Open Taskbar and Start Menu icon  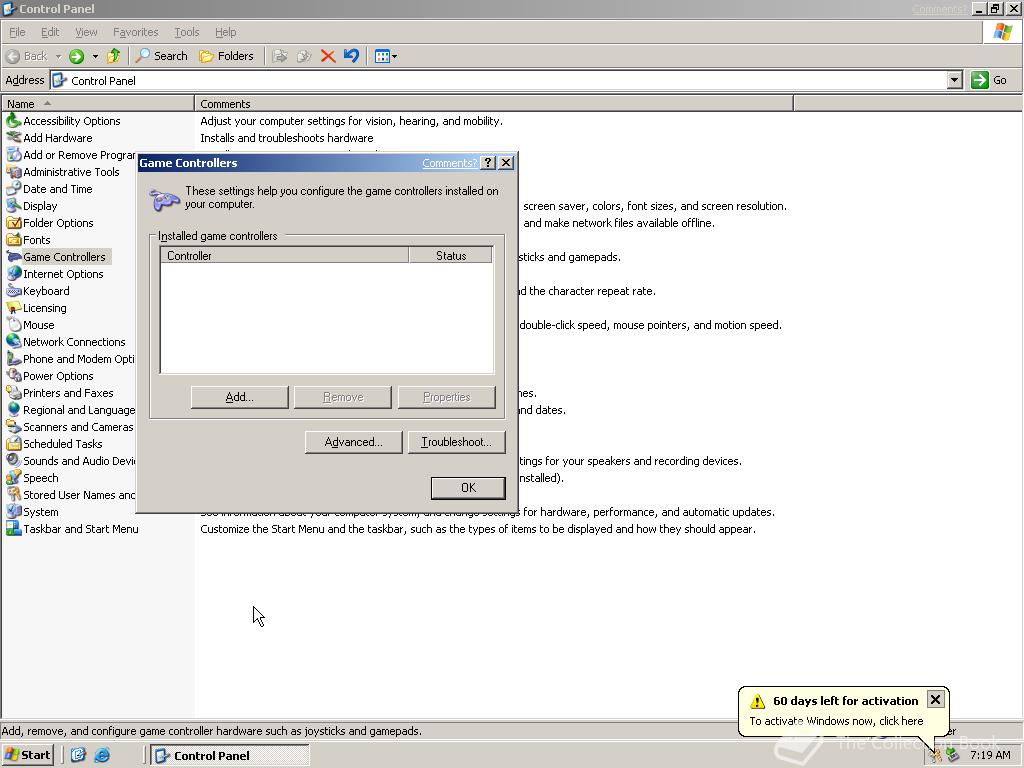(x=14, y=528)
